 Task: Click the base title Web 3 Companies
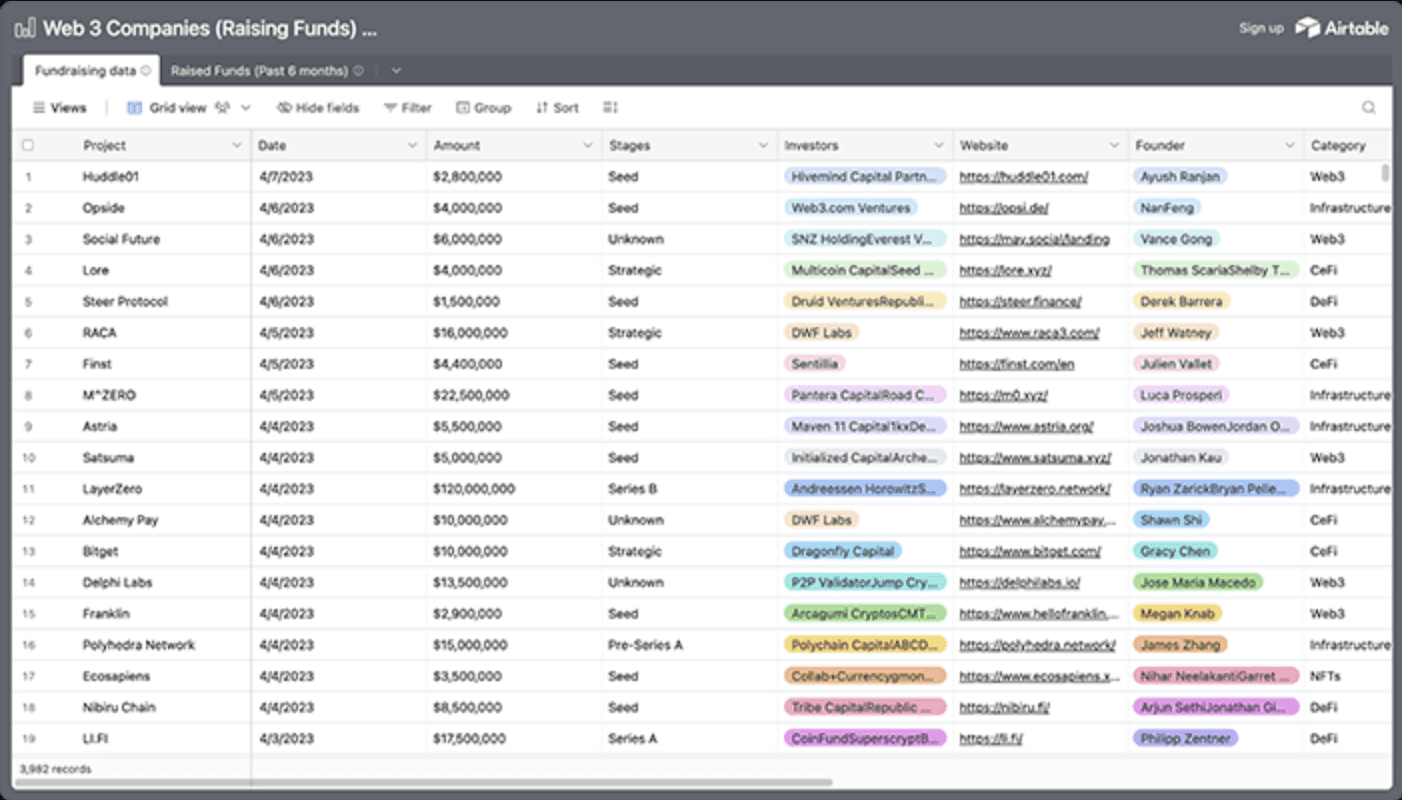210,28
